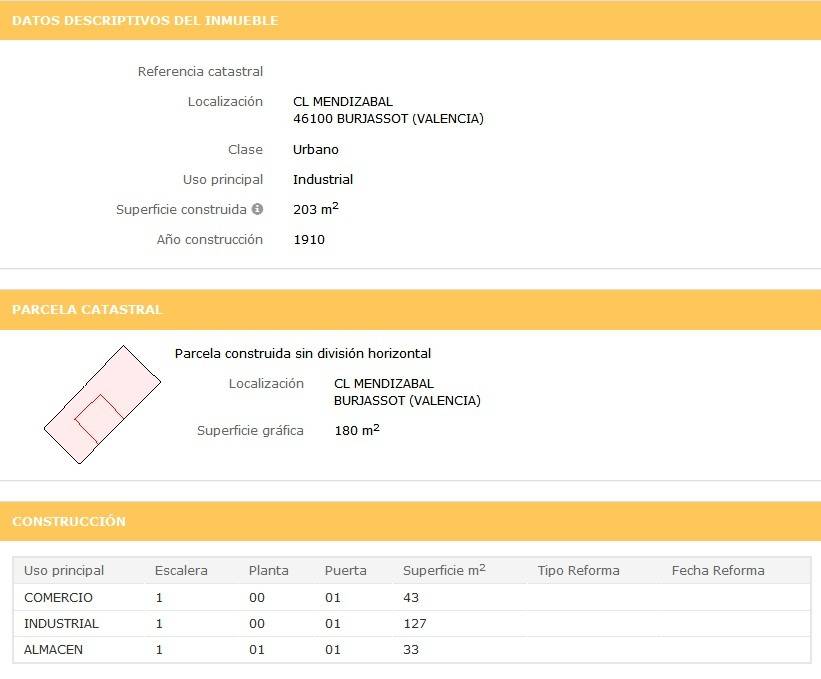Select the 'DATOS DESCRIPTIVOS DEL INMUEBLE' header
Image resolution: width=821 pixels, height=679 pixels.
[x=145, y=20]
